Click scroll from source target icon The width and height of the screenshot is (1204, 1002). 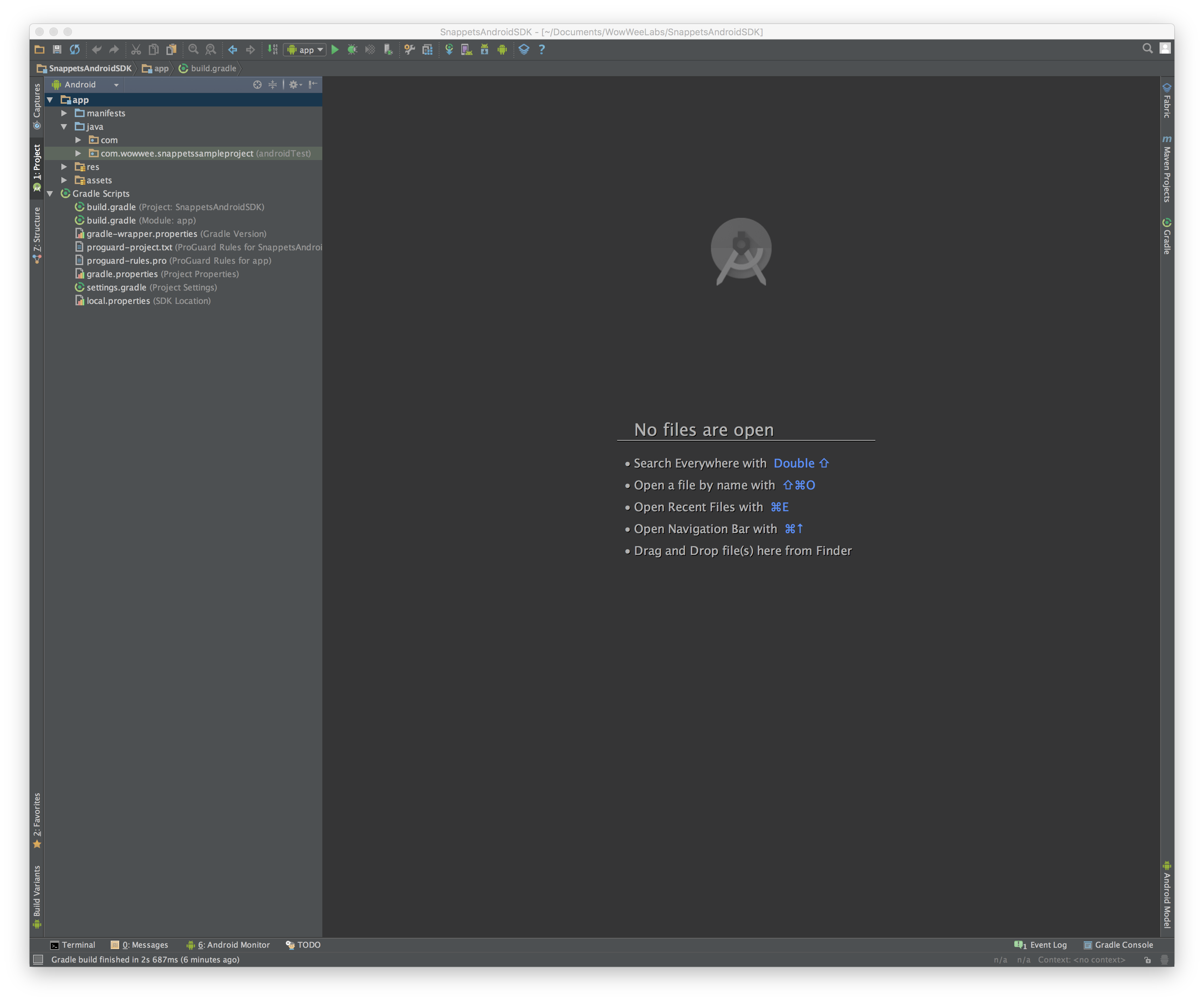pyautogui.click(x=257, y=85)
